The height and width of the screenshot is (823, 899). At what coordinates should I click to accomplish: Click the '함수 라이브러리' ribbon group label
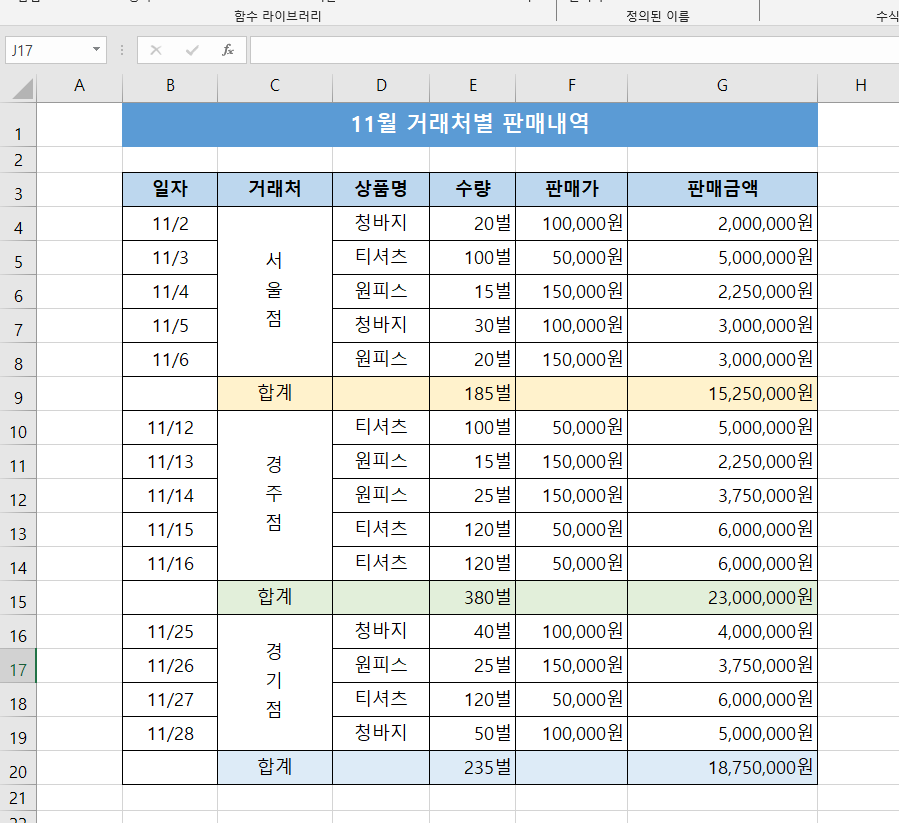(277, 16)
